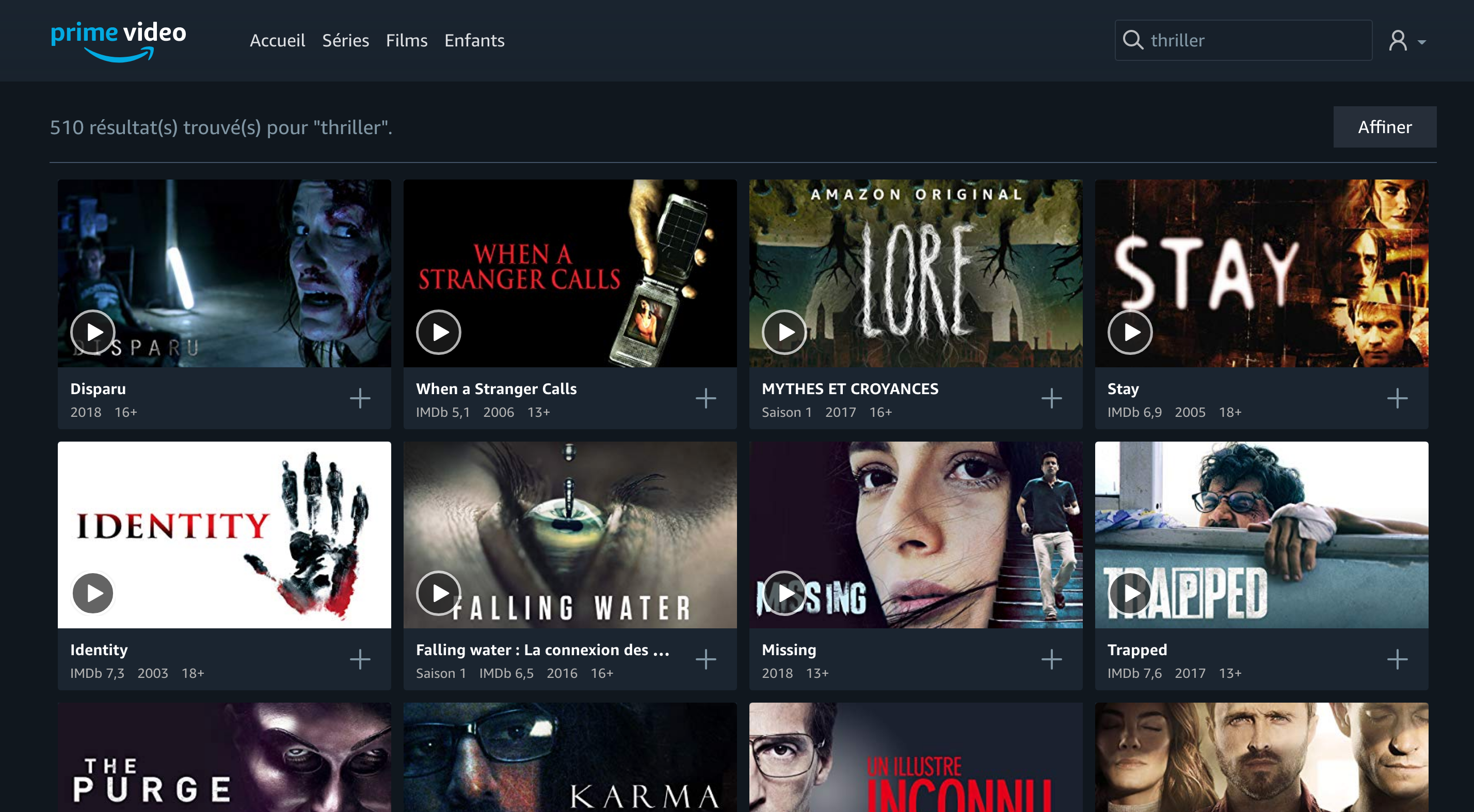Open the MYTHES ET CROYANCES title link
The image size is (1474, 812).
point(850,389)
